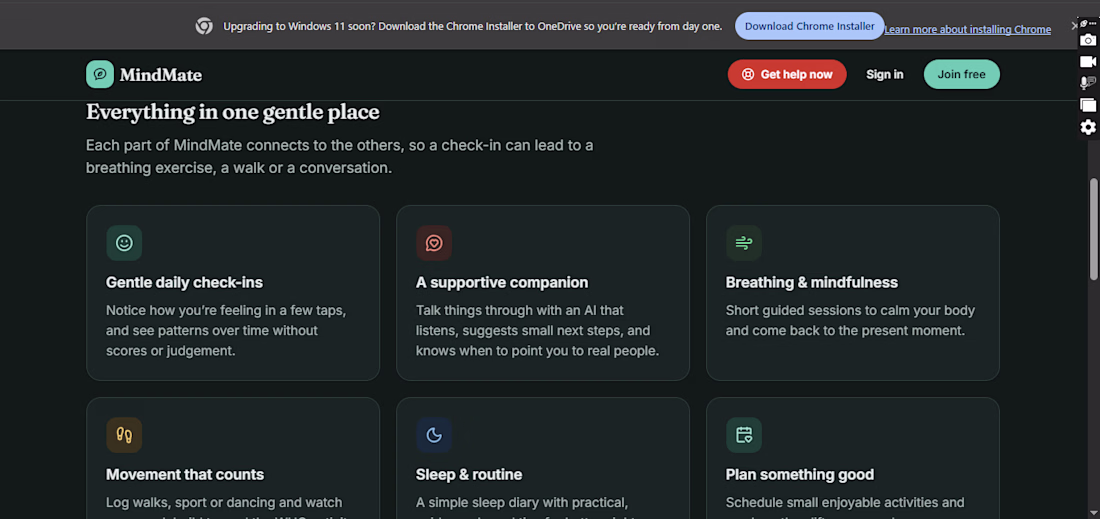Click the Plan something good heading
The width and height of the screenshot is (1100, 519).
point(800,475)
